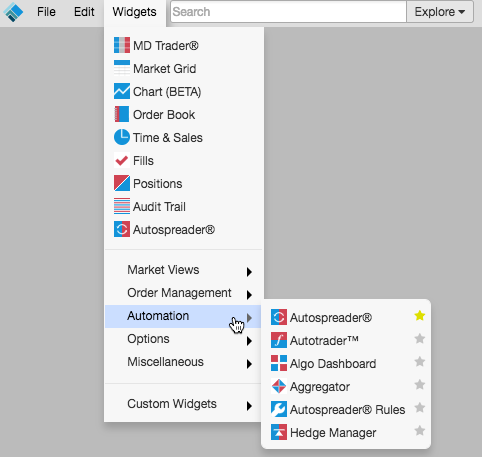Choose Autospreader Rules in Automation submenu
The height and width of the screenshot is (457, 482).
coord(346,409)
